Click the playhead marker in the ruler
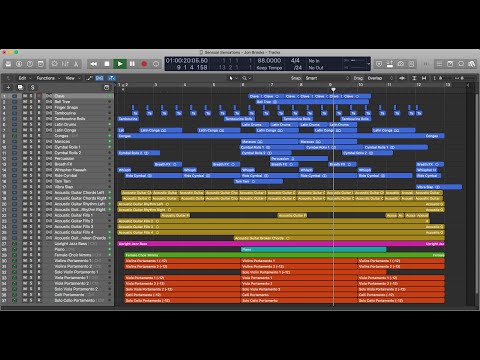 click(333, 89)
